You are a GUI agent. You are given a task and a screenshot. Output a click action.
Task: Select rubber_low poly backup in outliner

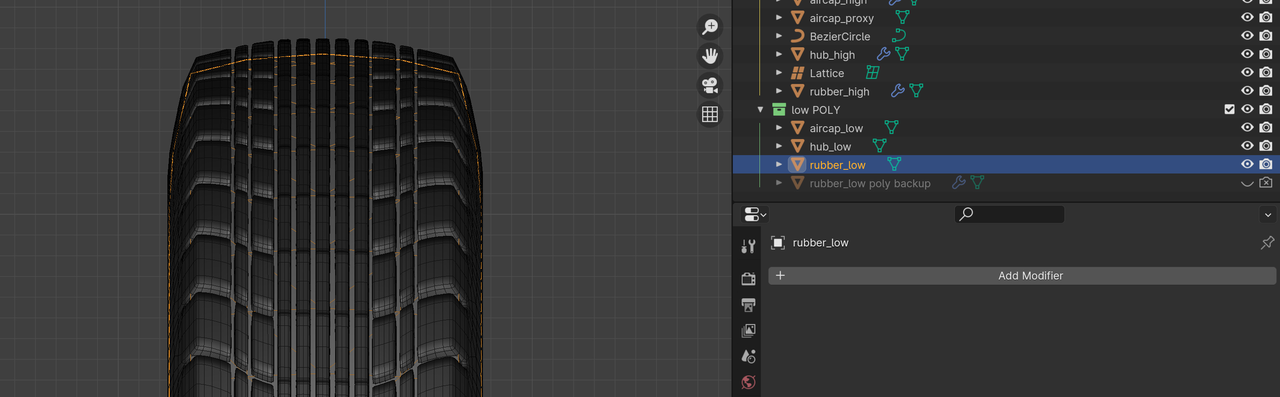pos(870,183)
